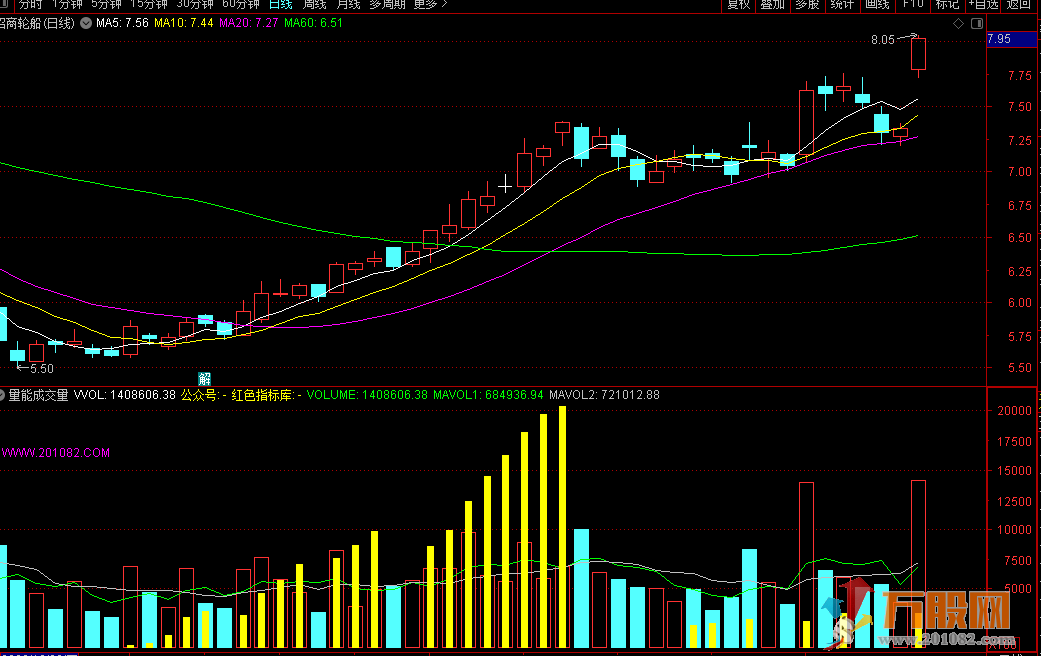Click the 标记 mark button
1041x656 pixels.
tap(947, 5)
